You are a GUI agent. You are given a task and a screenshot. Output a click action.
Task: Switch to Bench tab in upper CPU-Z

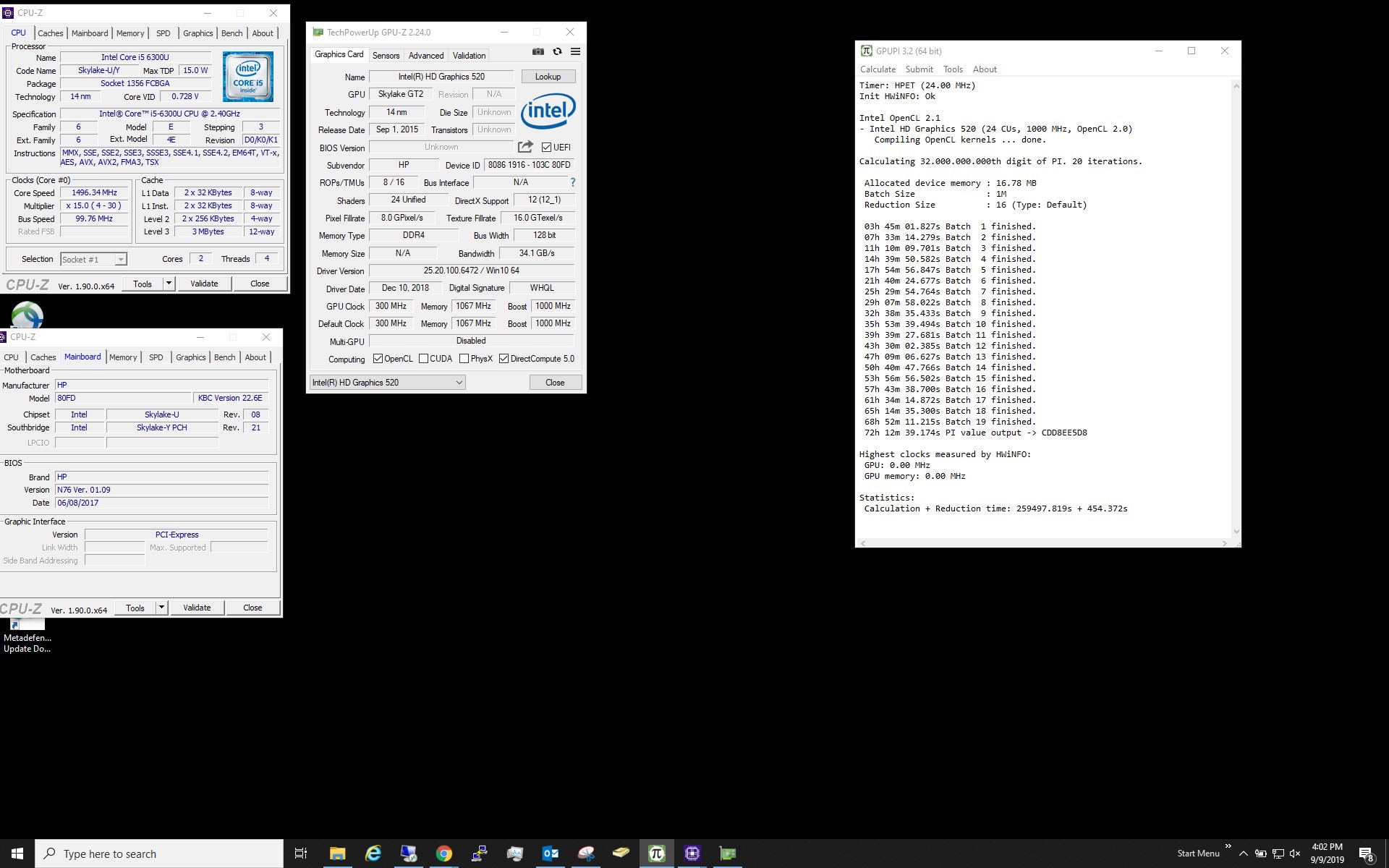coord(231,33)
